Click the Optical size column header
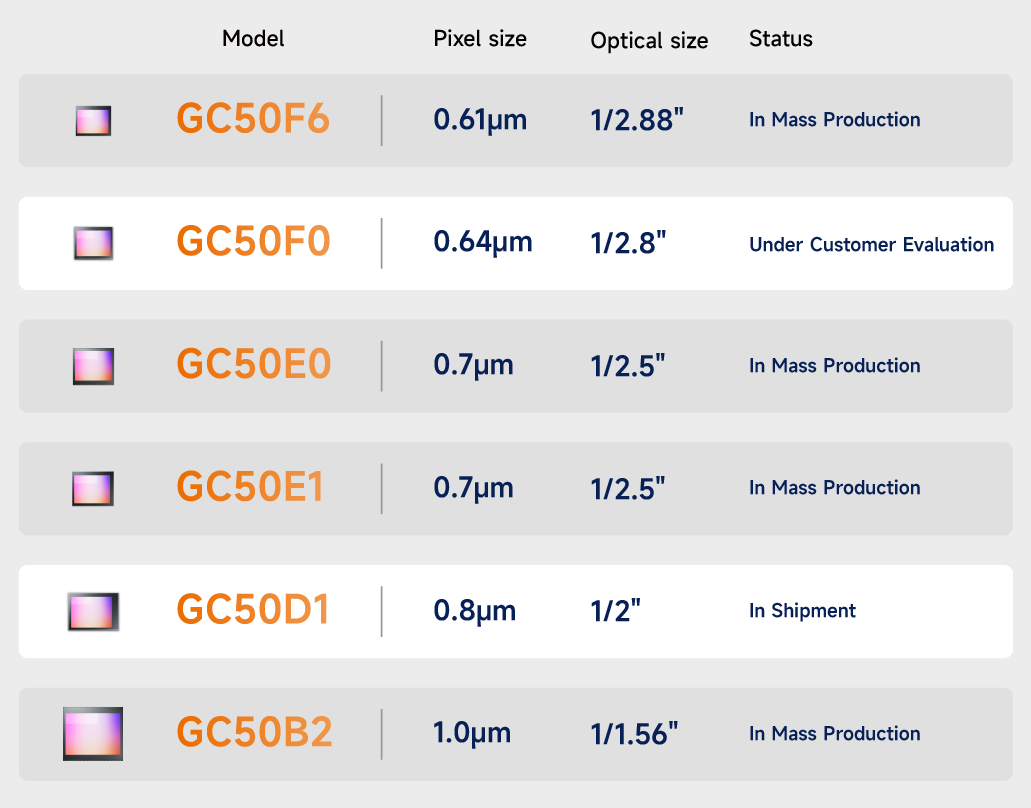This screenshot has width=1031, height=808. [649, 41]
